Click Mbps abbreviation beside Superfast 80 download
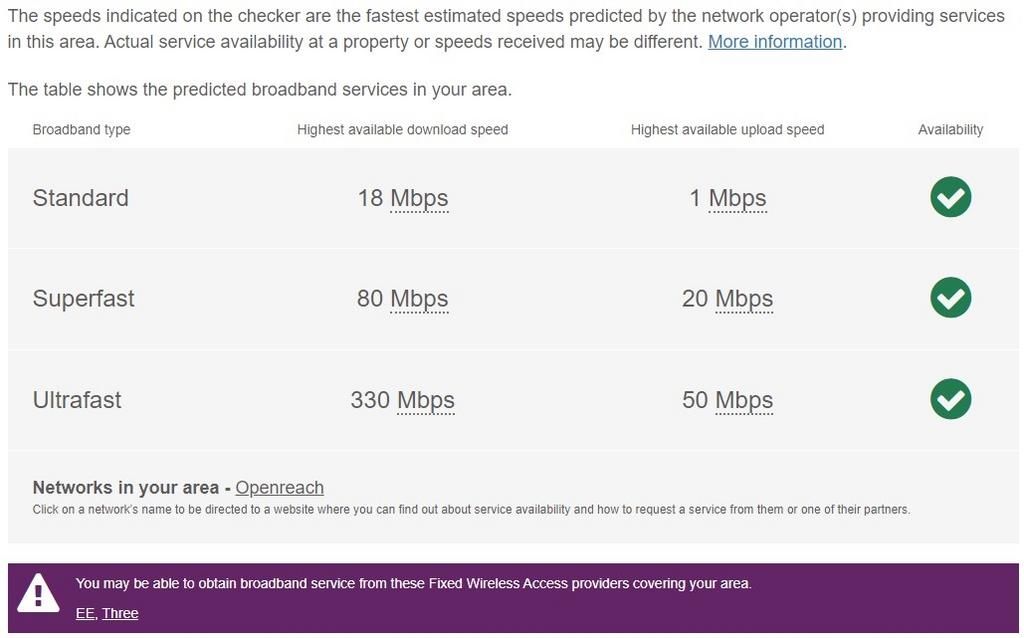This screenshot has height=638, width=1024. 419,299
